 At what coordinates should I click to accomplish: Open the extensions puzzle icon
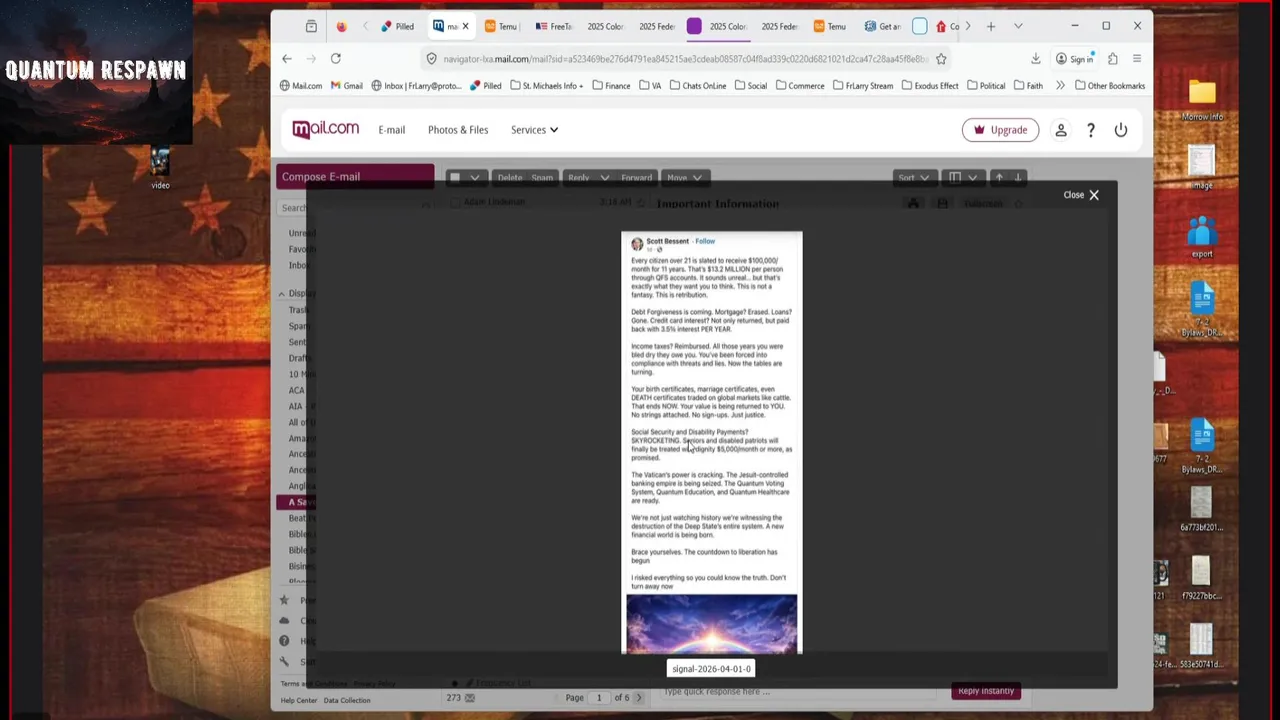coord(1113,59)
